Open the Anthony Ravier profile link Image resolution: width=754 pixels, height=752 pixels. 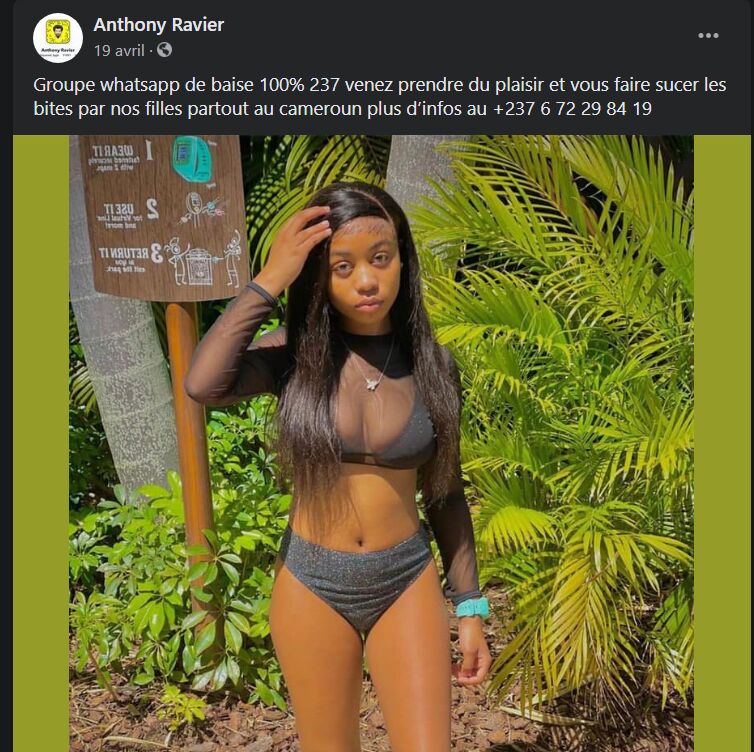coord(159,25)
